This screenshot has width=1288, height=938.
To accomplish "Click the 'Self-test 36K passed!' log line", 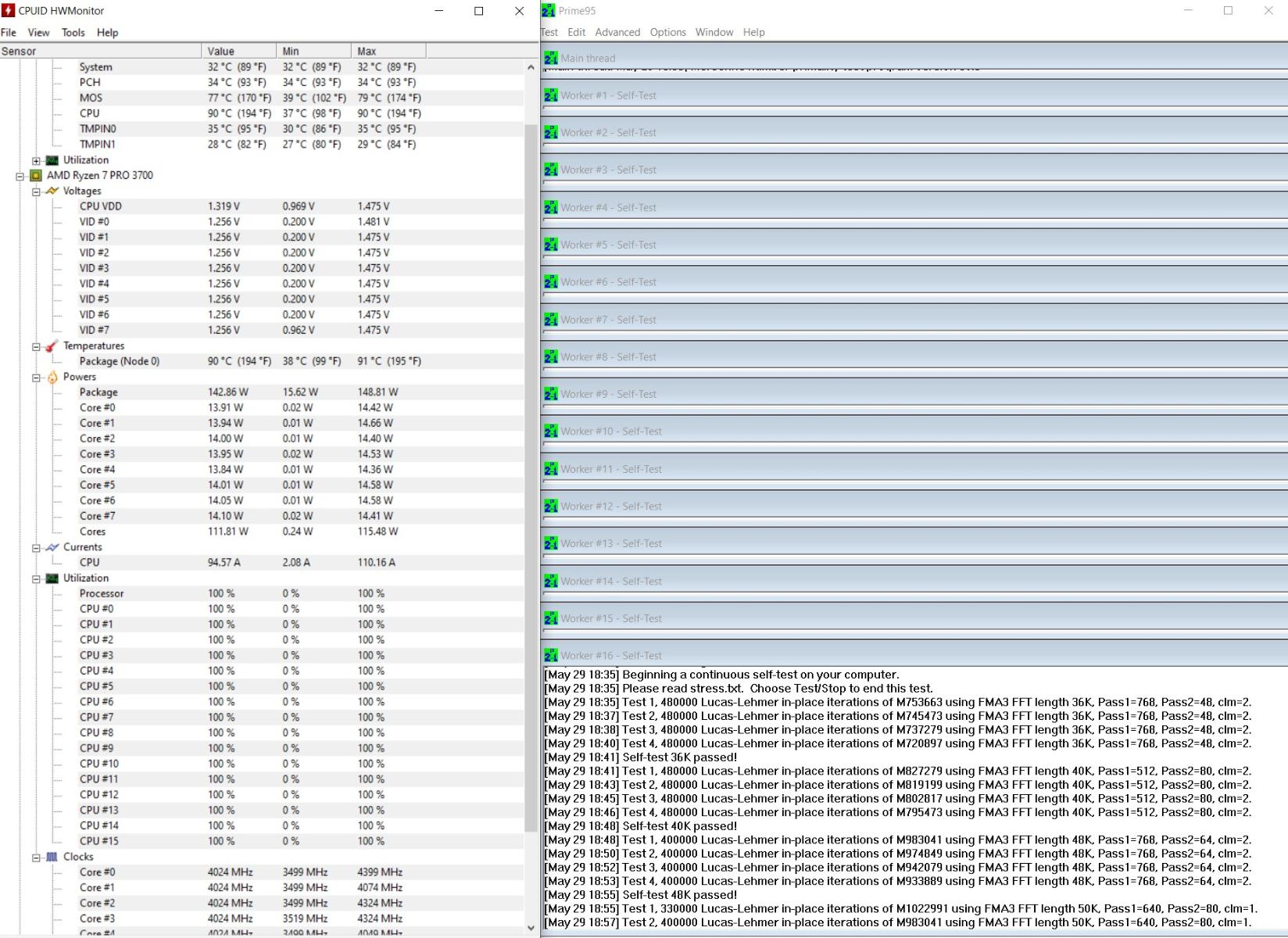I will (x=641, y=757).
